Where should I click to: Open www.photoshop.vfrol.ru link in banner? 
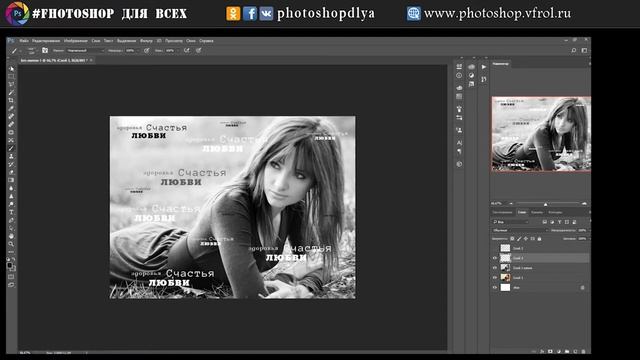(x=497, y=13)
